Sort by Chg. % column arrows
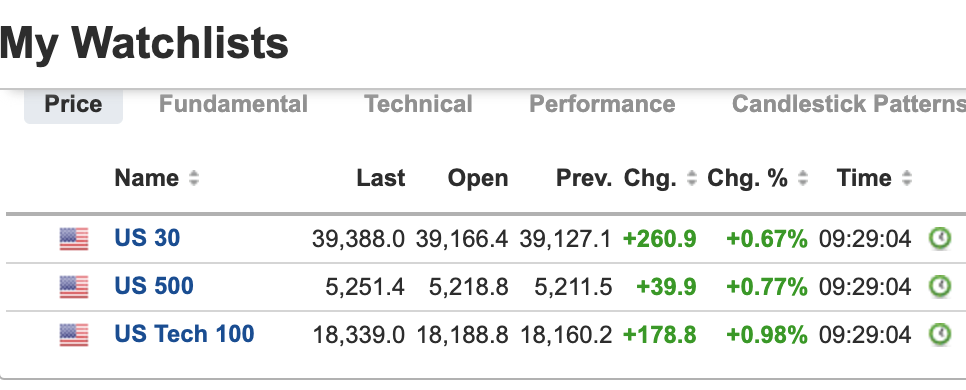966x390 pixels. 802,178
